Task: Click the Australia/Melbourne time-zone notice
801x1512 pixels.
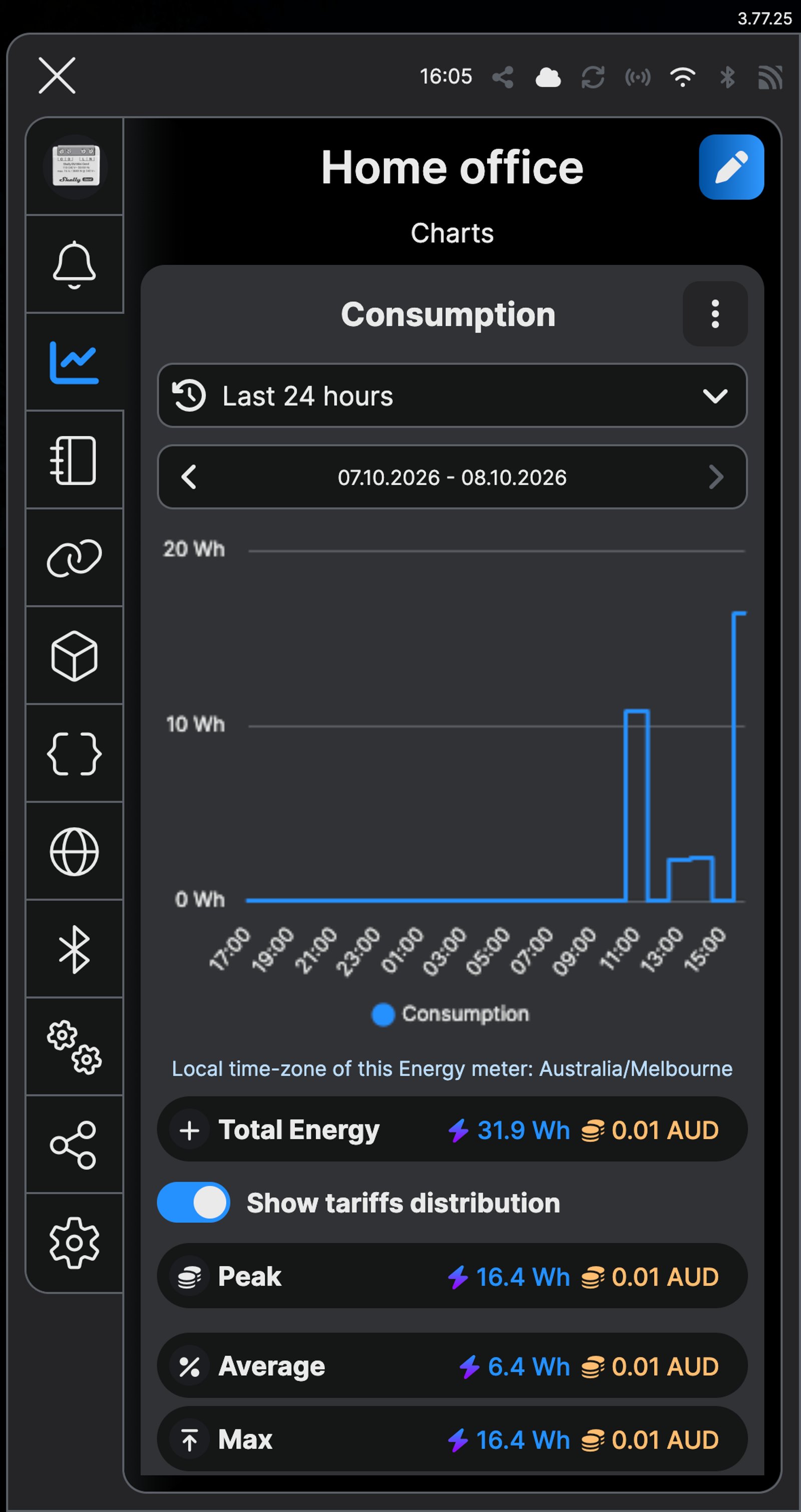Action: tap(452, 1069)
